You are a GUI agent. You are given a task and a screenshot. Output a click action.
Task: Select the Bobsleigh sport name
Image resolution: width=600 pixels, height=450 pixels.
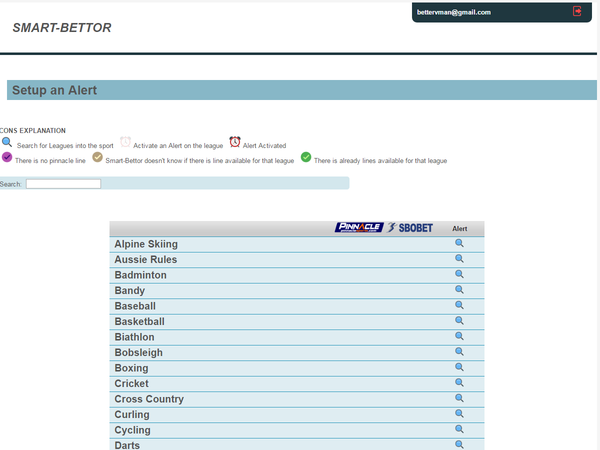coord(138,353)
